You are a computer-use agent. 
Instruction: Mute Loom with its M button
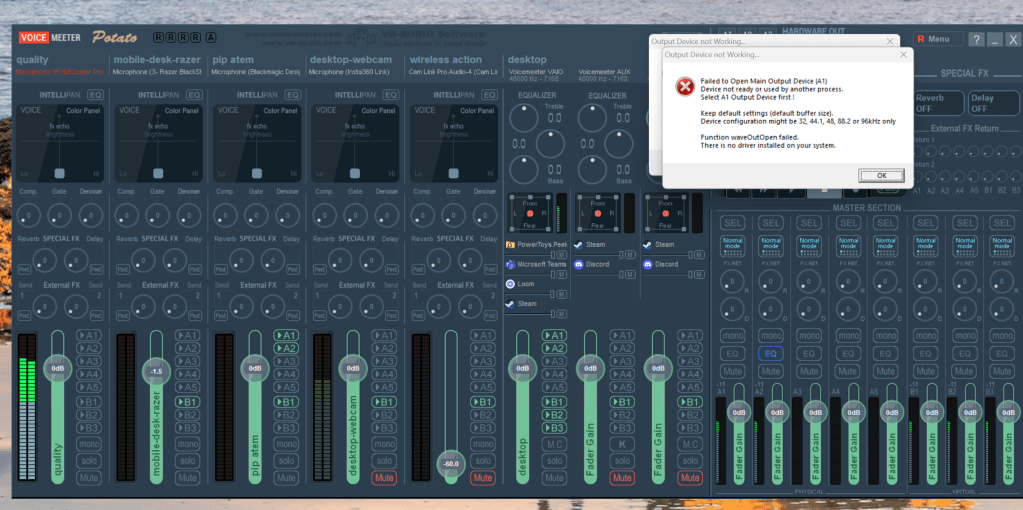point(561,294)
